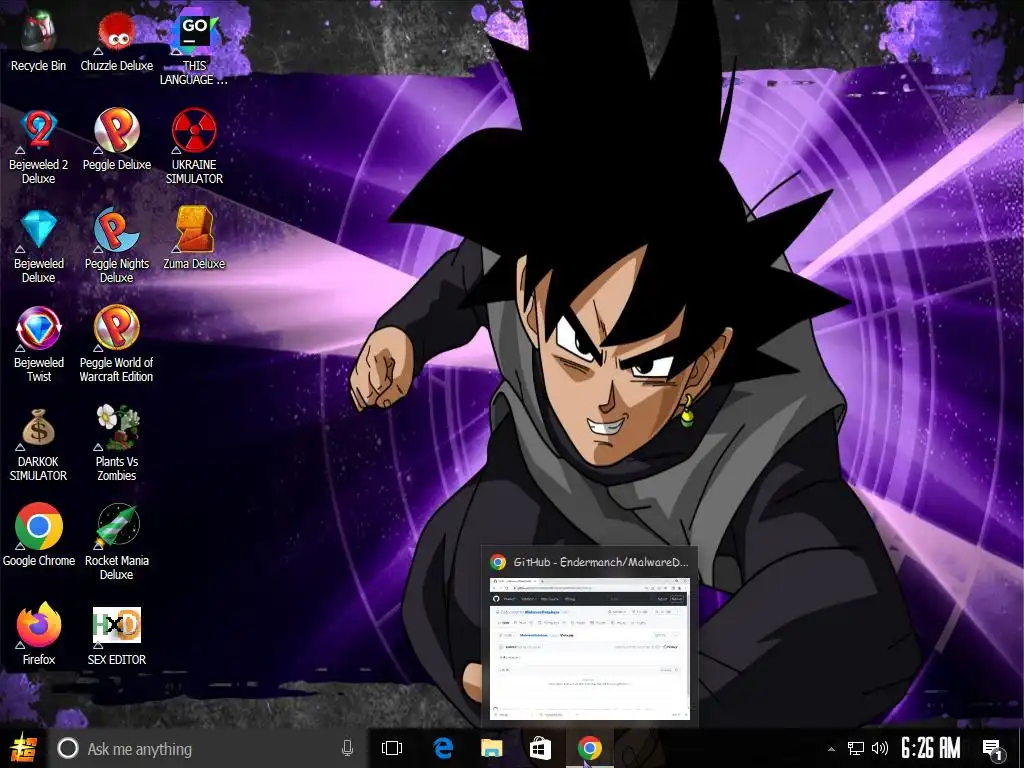Select the GitHub Chrome window preview thumbnail
Image resolution: width=1024 pixels, height=768 pixels.
pyautogui.click(x=590, y=648)
